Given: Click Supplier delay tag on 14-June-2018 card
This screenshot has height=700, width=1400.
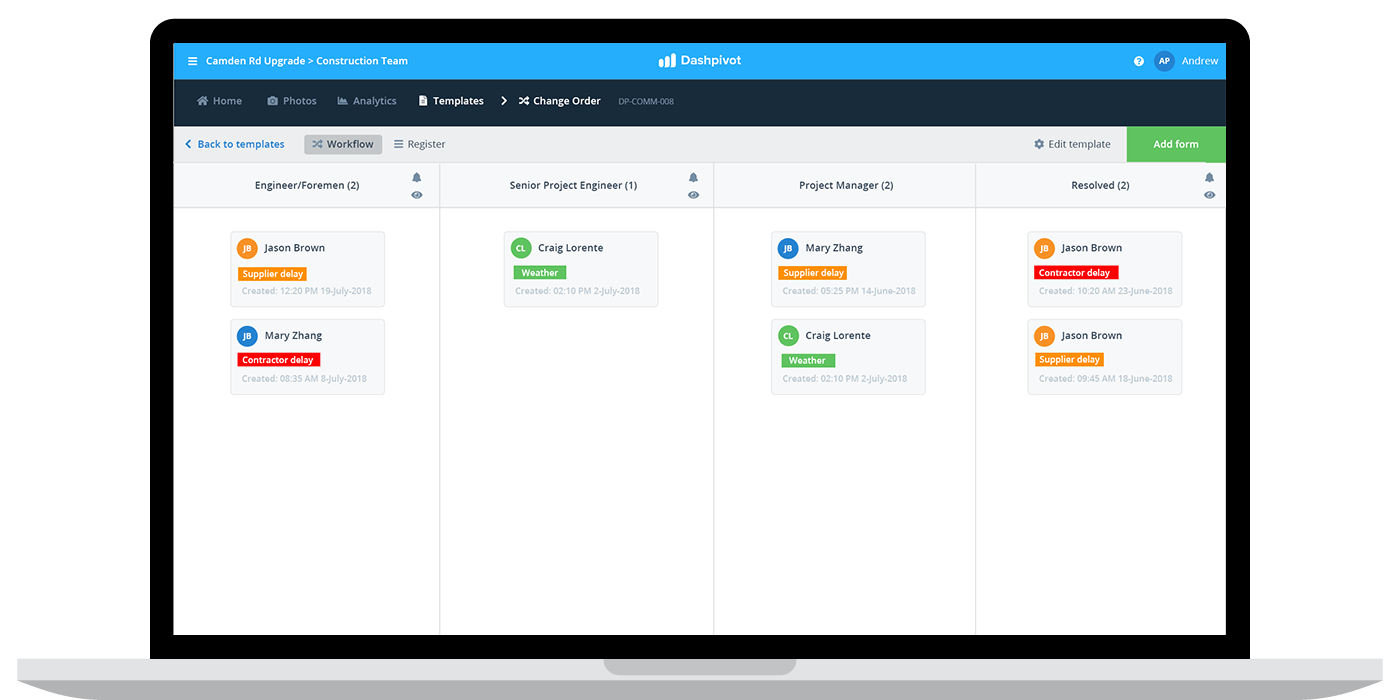Looking at the screenshot, I should click(x=813, y=273).
